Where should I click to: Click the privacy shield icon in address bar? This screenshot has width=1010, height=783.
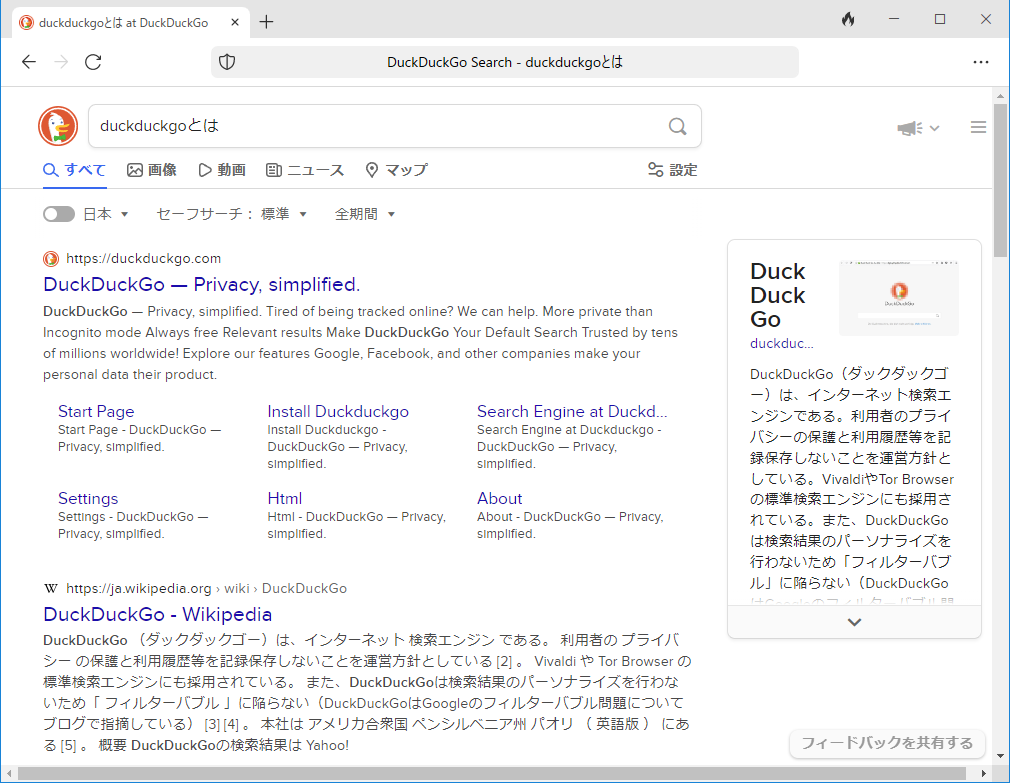[227, 62]
